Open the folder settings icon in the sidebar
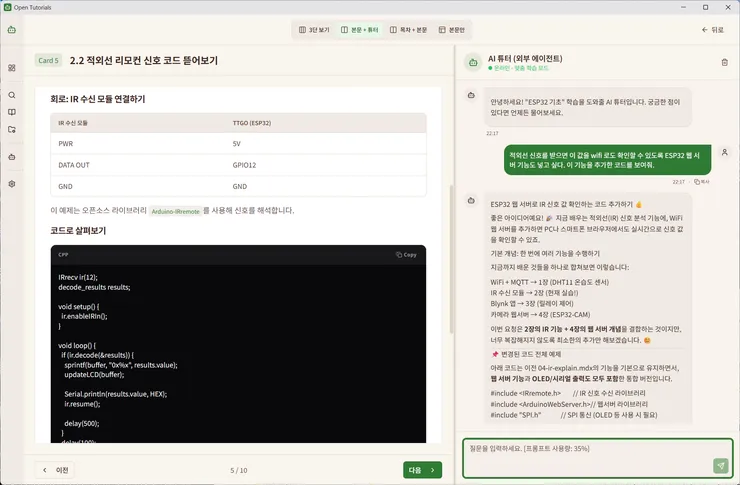This screenshot has width=740, height=485. pyautogui.click(x=12, y=129)
